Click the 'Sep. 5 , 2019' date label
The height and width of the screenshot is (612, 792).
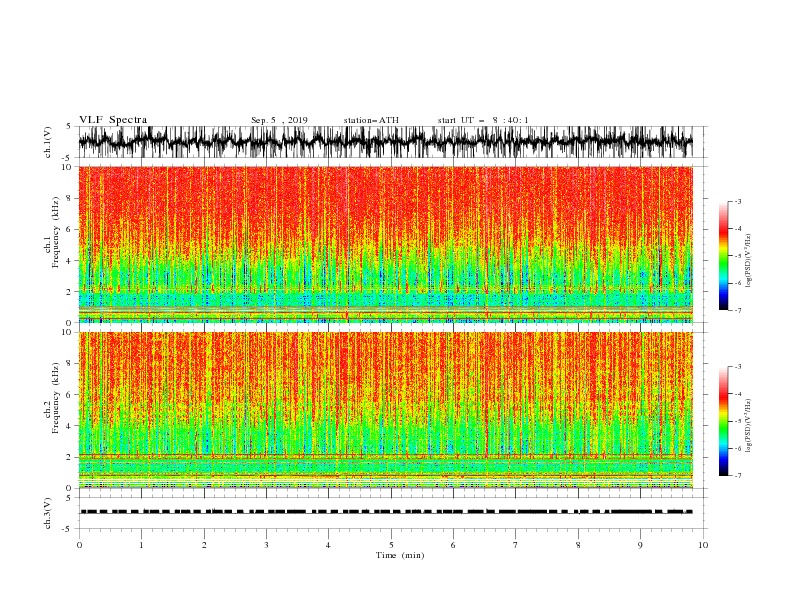(x=279, y=120)
